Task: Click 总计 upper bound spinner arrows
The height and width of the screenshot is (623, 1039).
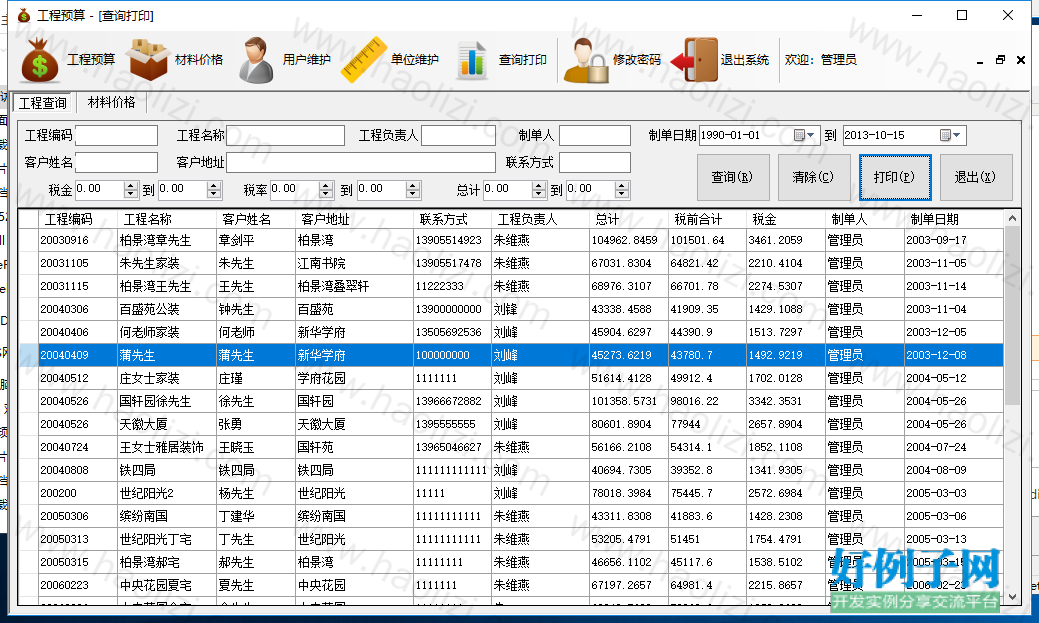Action: 622,190
